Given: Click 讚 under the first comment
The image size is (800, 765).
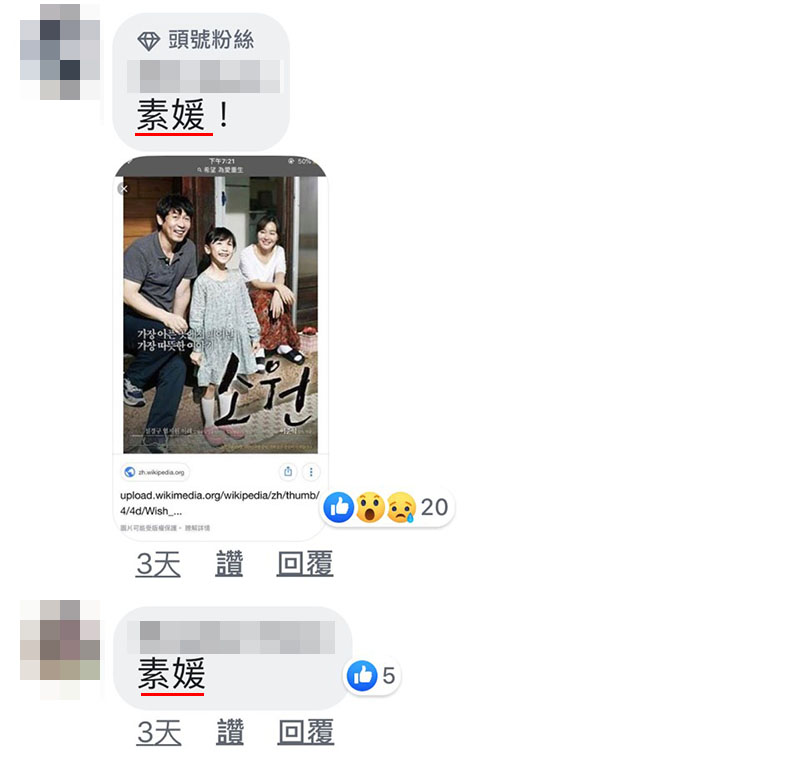Looking at the screenshot, I should pos(229,563).
